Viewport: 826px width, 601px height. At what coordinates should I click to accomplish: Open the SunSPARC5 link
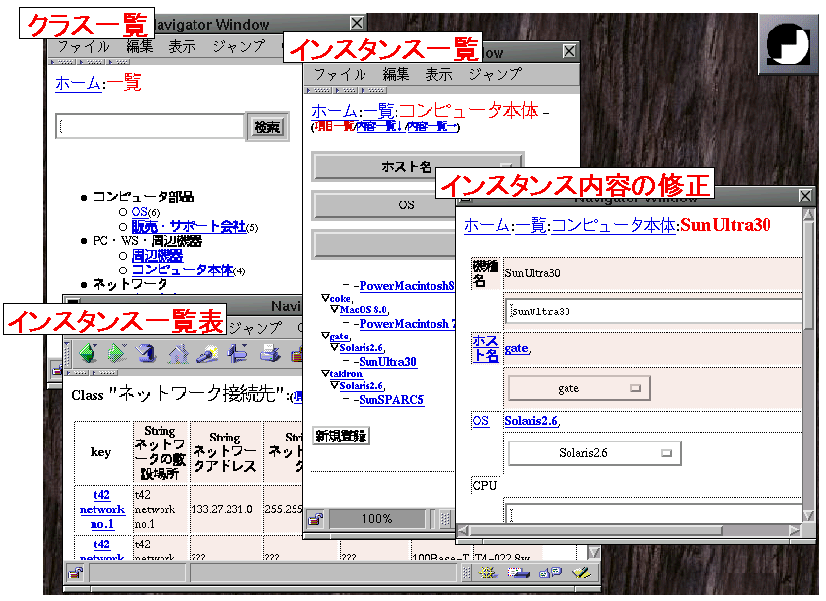coord(391,400)
